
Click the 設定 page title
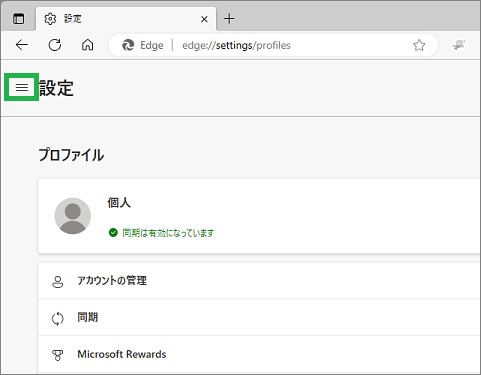coord(56,88)
